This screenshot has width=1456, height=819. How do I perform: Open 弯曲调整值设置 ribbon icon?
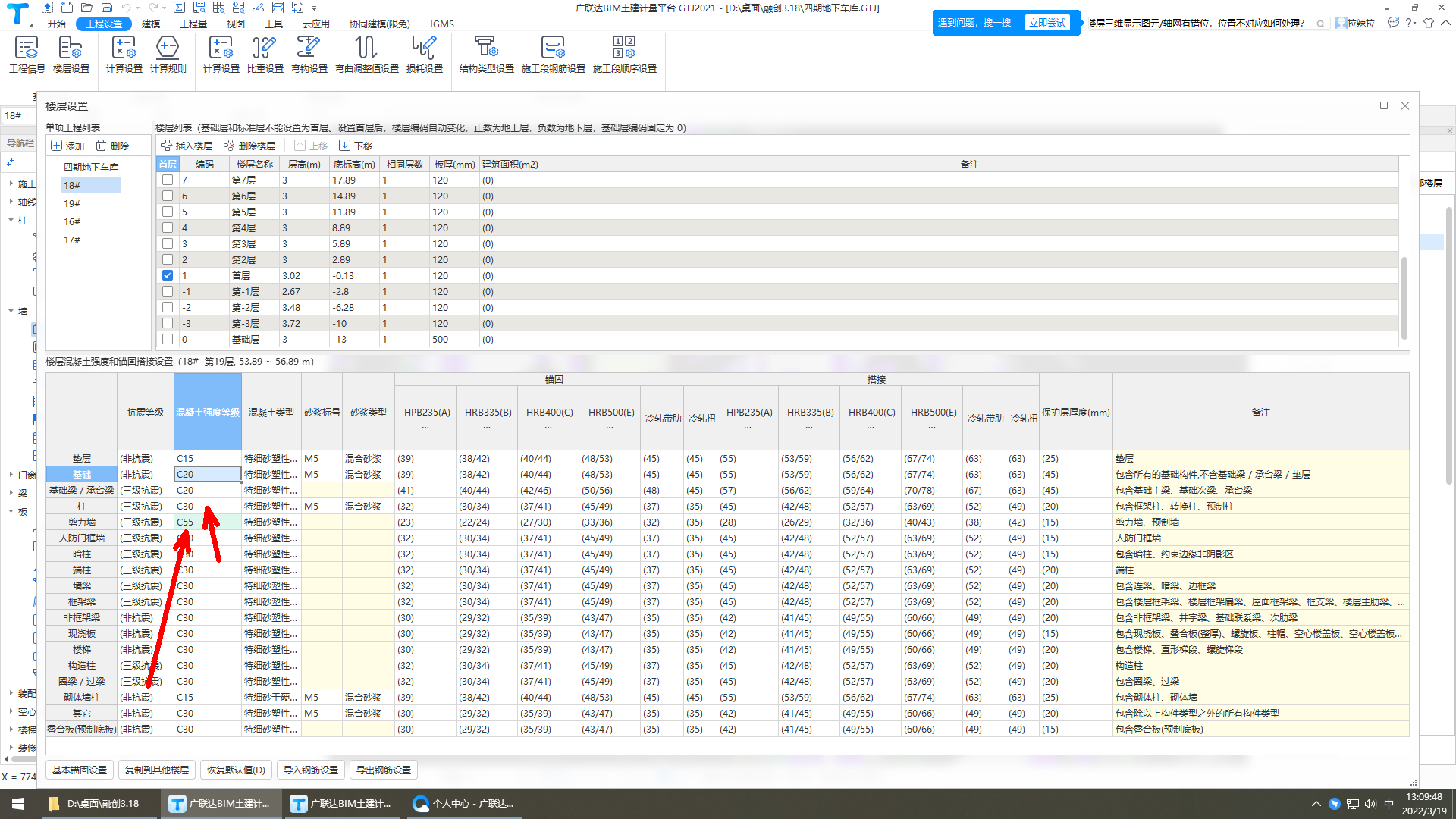pos(366,55)
